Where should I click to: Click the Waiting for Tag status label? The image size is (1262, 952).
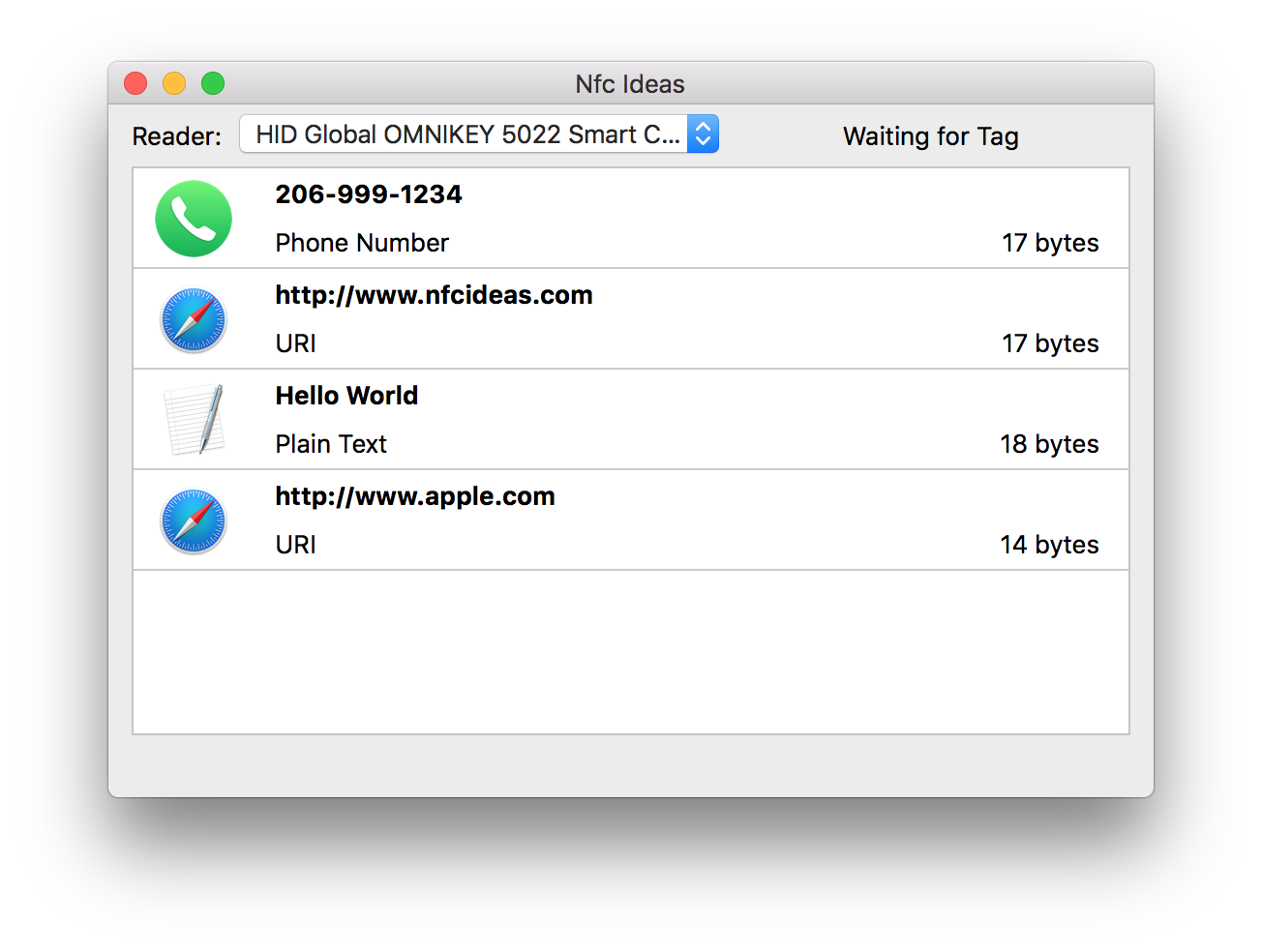coord(931,136)
